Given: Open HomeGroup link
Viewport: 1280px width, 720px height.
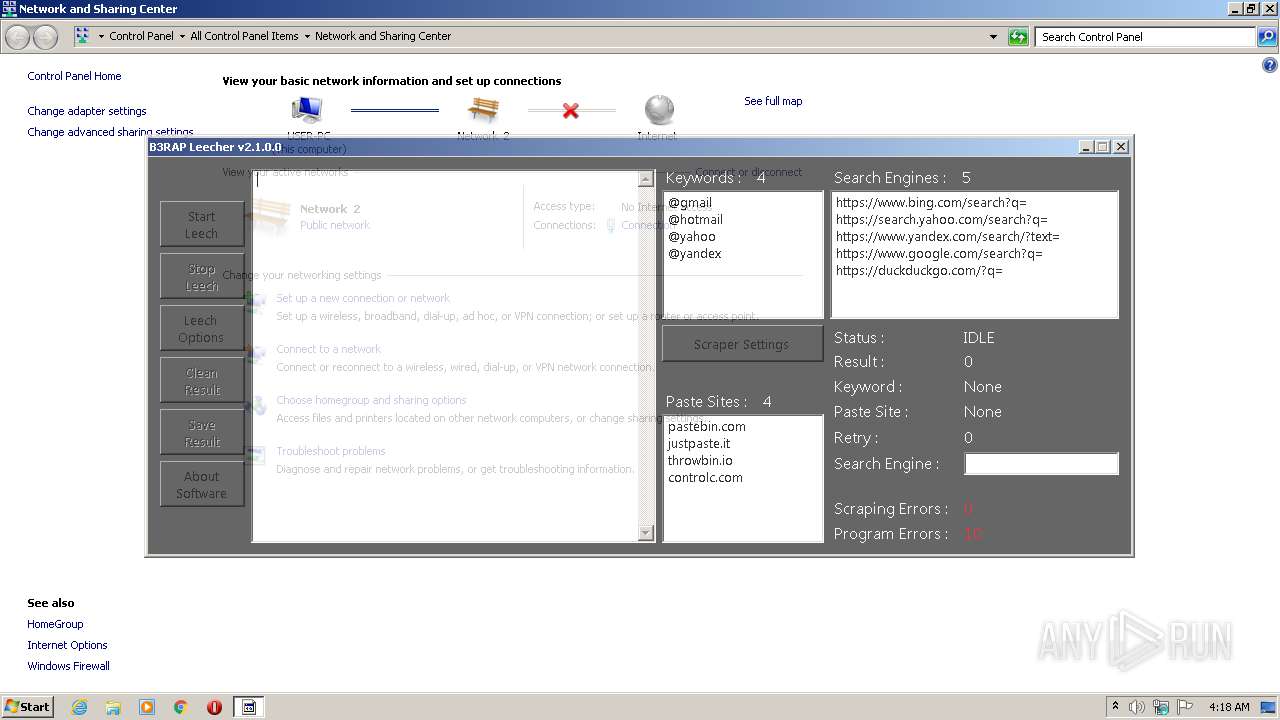Looking at the screenshot, I should coord(55,624).
